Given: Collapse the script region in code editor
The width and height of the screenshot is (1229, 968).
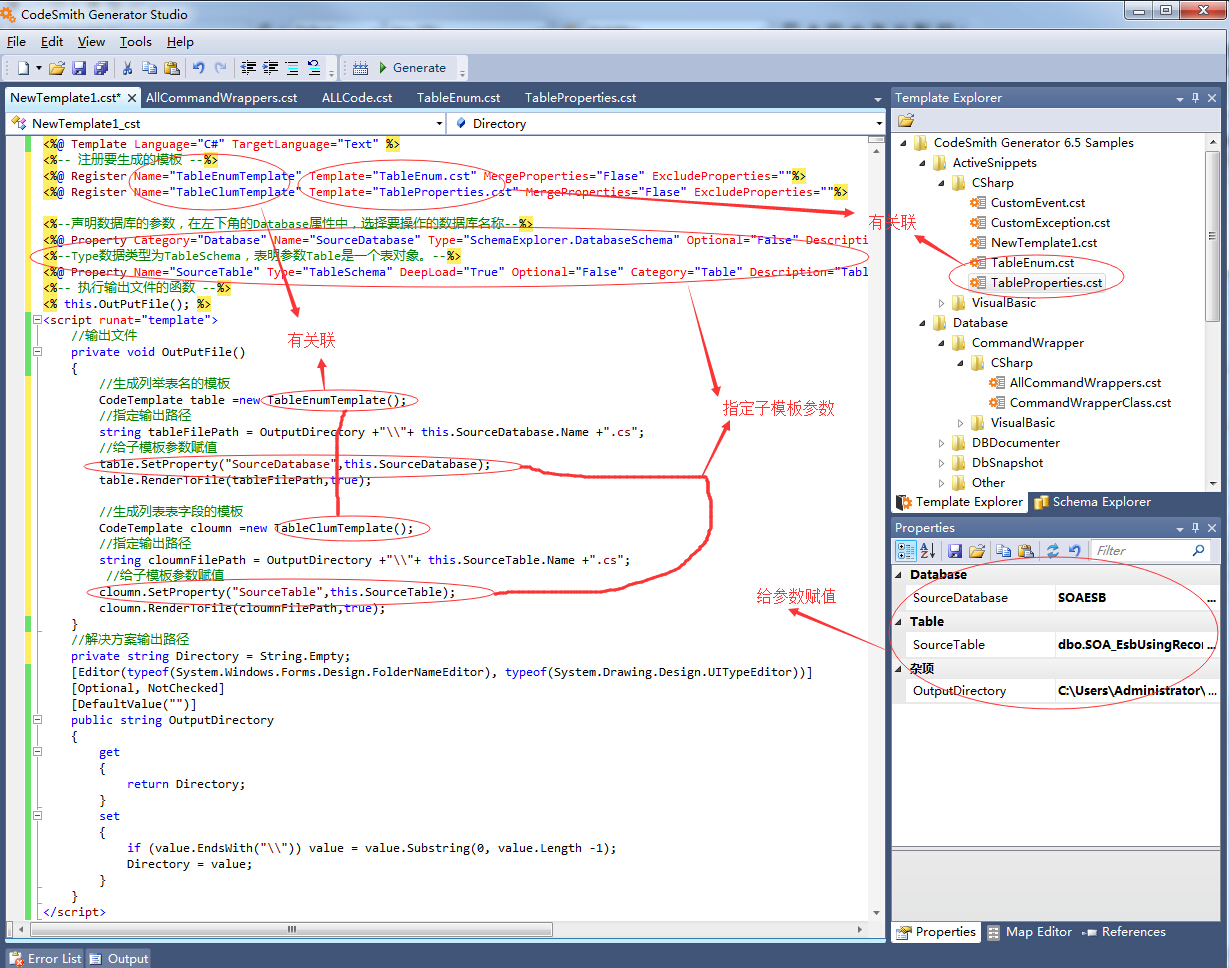Looking at the screenshot, I should 37,320.
